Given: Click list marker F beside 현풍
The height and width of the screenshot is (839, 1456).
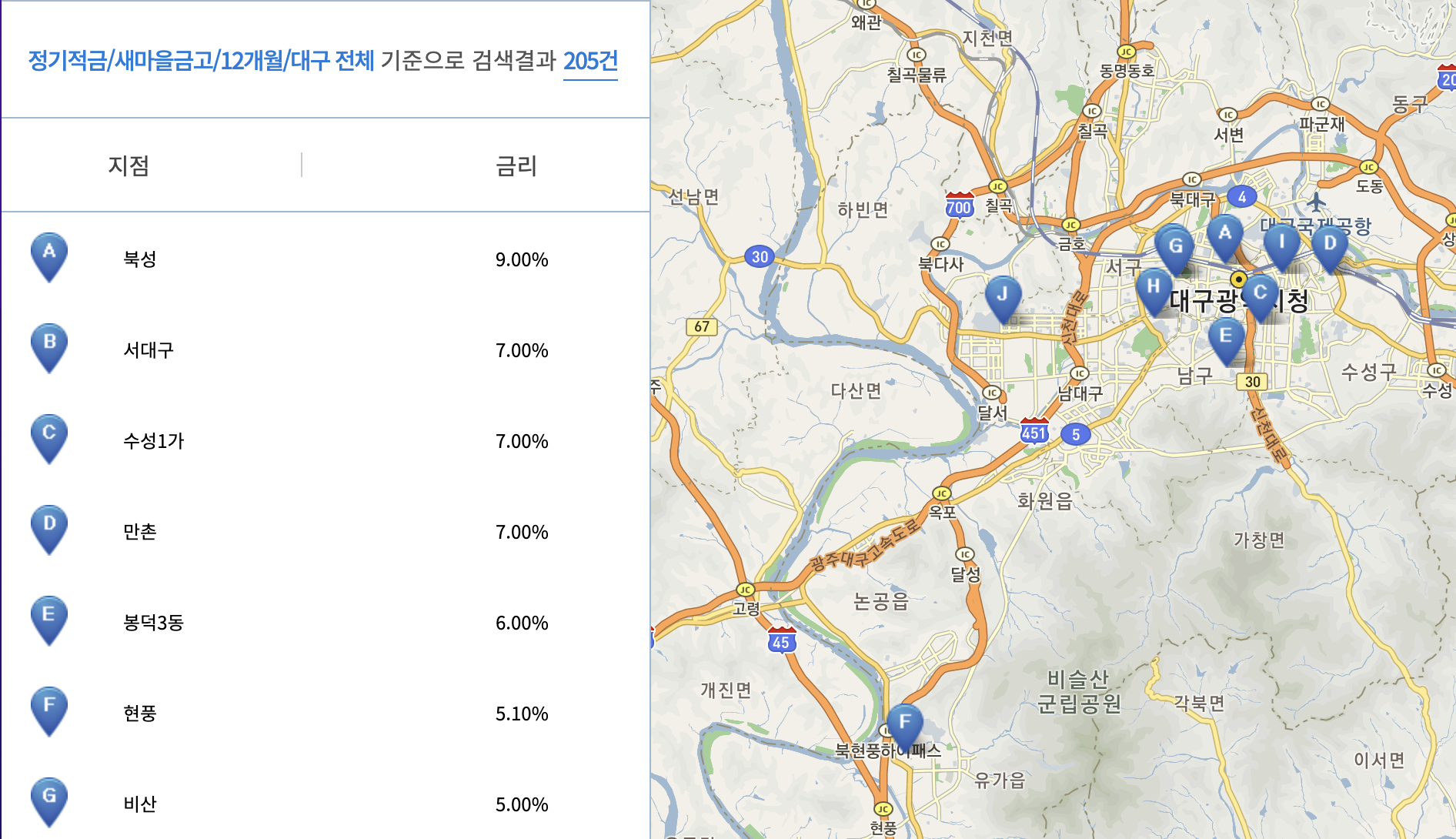Looking at the screenshot, I should point(49,712).
